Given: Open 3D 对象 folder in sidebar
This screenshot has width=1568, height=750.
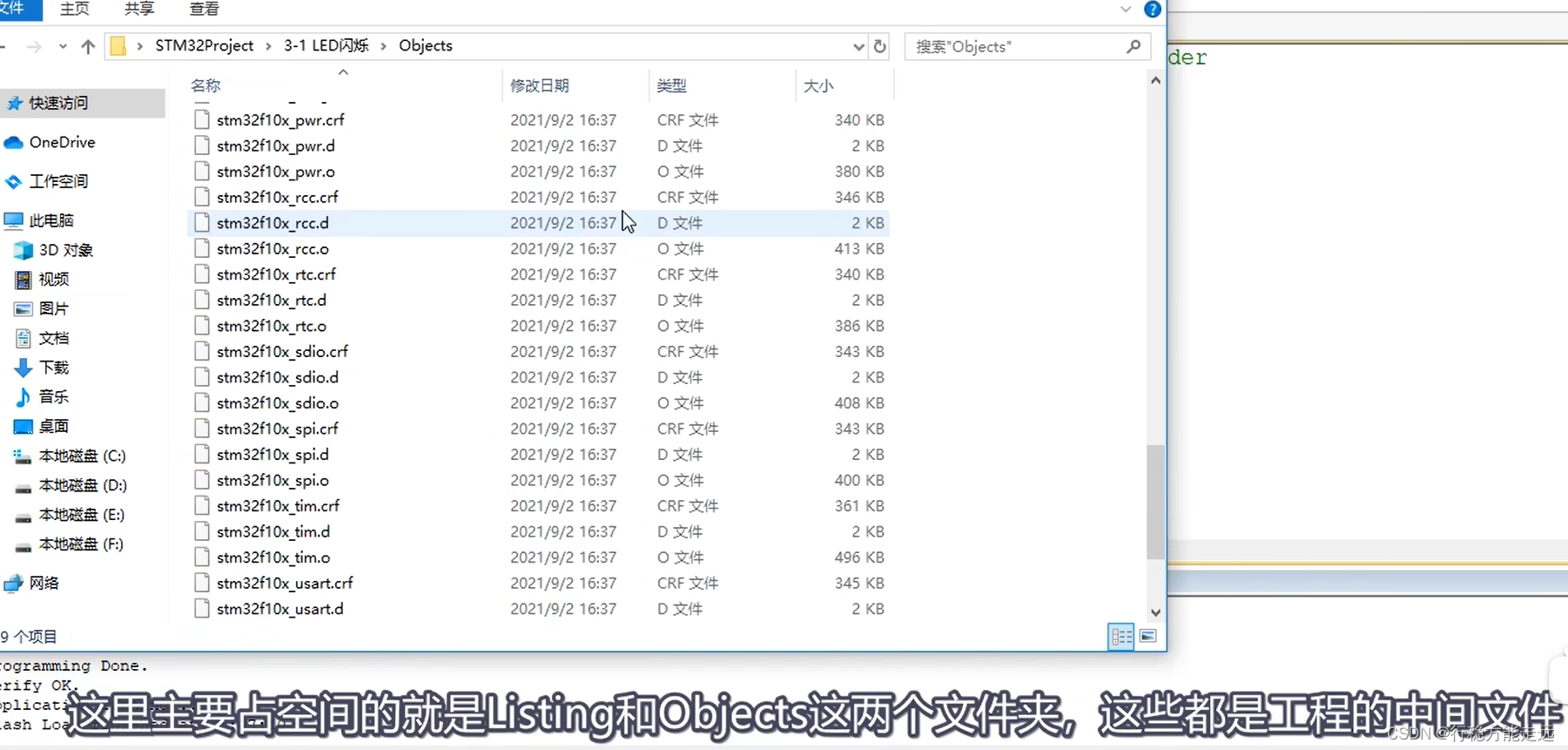Looking at the screenshot, I should tap(65, 250).
